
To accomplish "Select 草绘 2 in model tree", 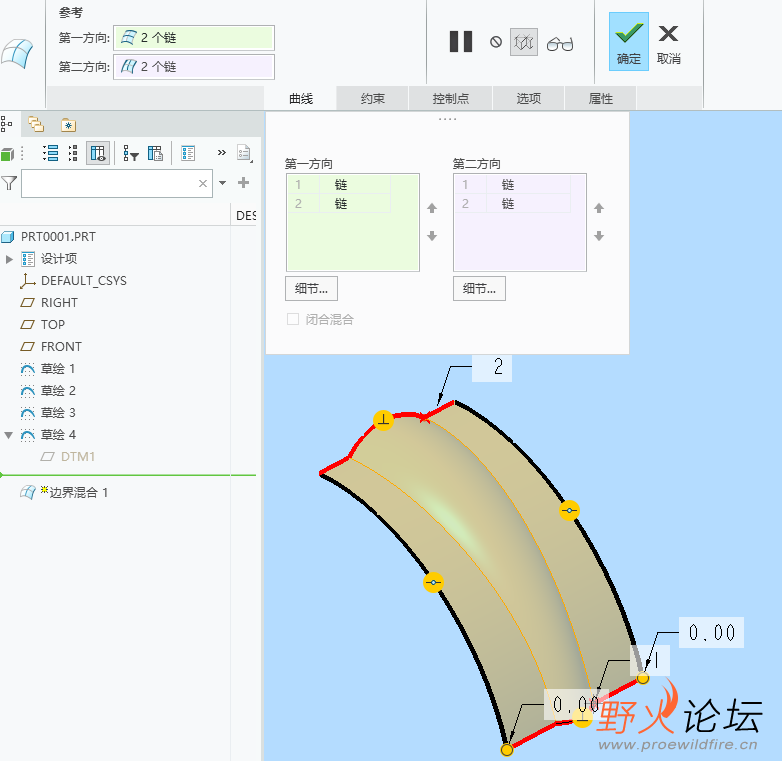I will 58,390.
